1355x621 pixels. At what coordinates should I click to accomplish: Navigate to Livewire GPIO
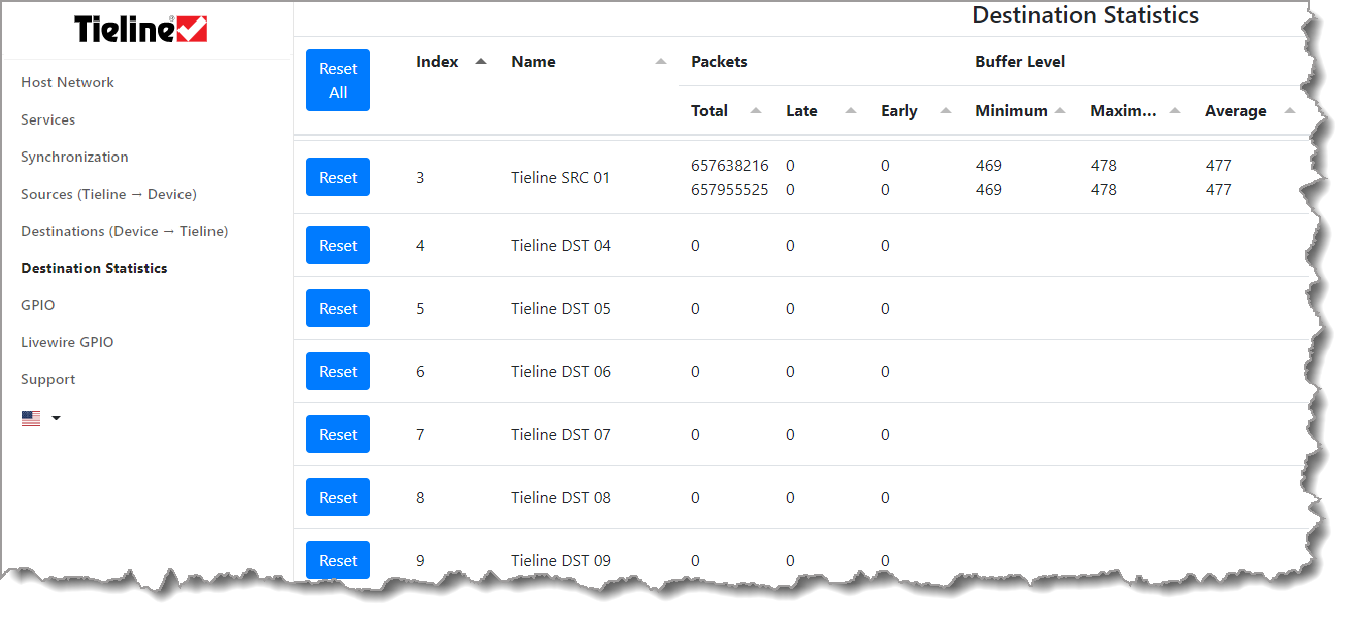[x=67, y=342]
